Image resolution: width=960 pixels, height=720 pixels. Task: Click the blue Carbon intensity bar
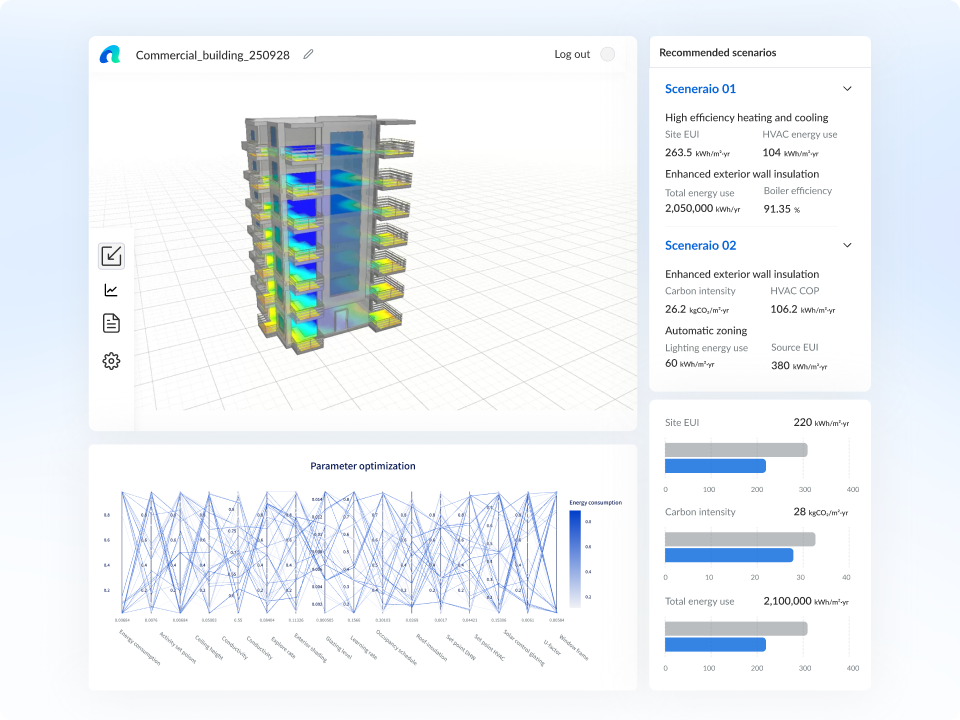point(728,555)
